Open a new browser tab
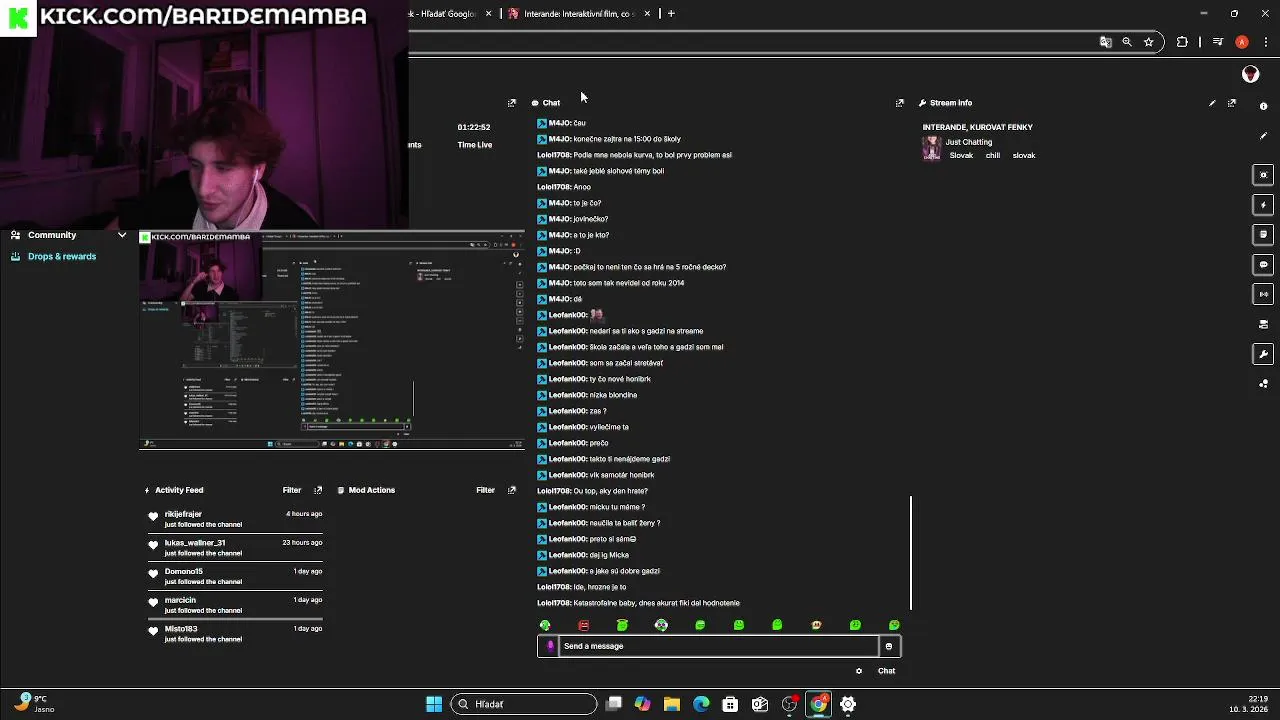Image resolution: width=1280 pixels, height=720 pixels. pyautogui.click(x=671, y=13)
